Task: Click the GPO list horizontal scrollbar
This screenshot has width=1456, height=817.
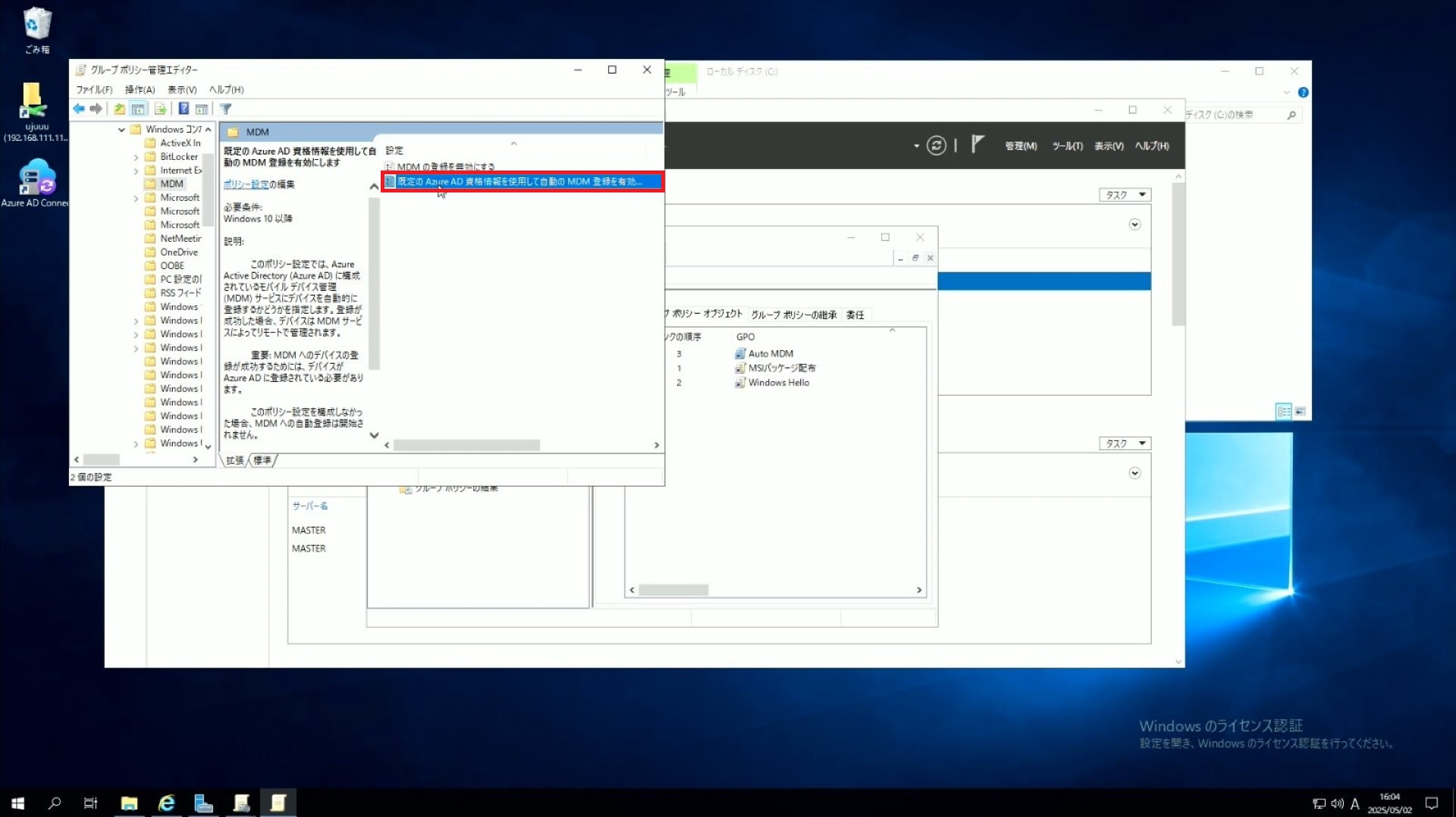Action: (673, 590)
